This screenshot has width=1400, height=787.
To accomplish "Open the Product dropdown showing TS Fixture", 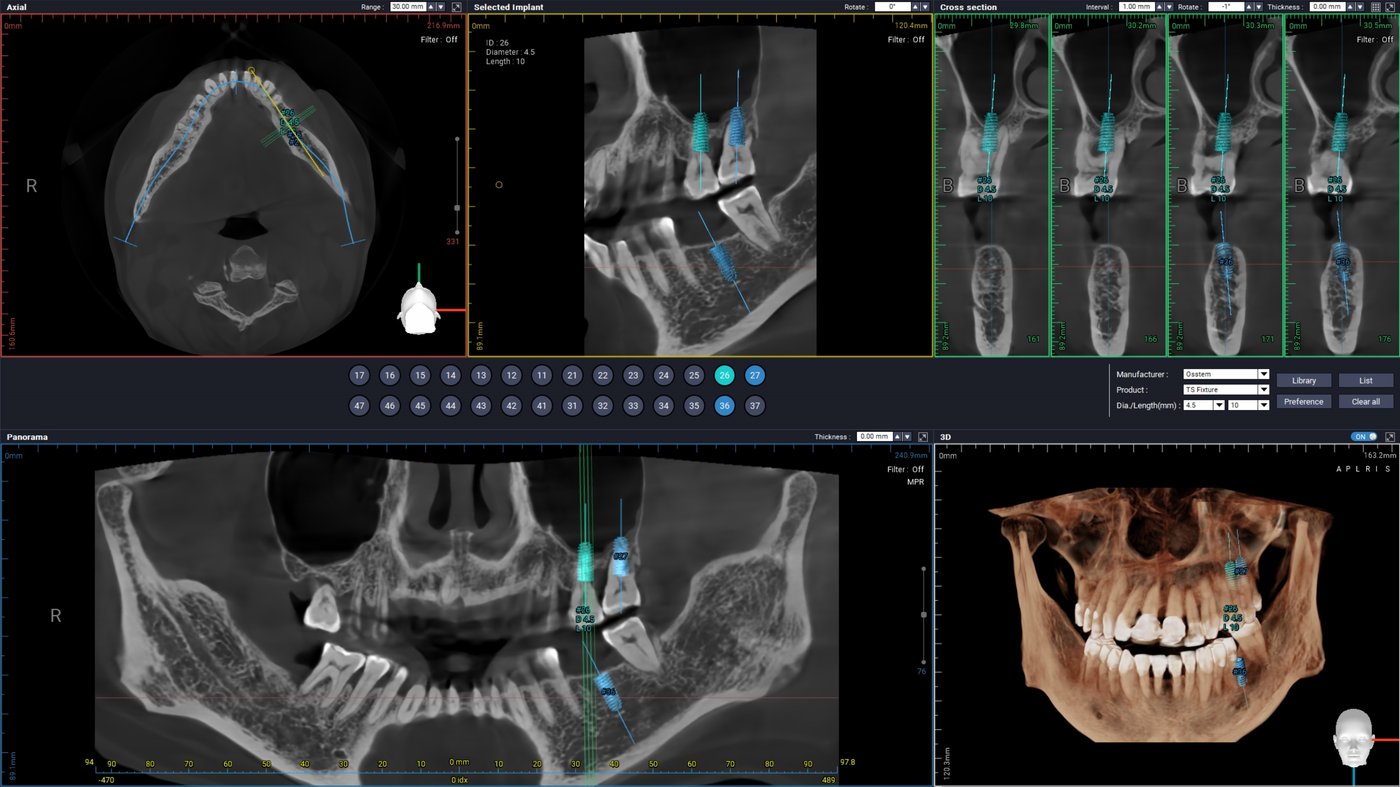I will point(1225,390).
